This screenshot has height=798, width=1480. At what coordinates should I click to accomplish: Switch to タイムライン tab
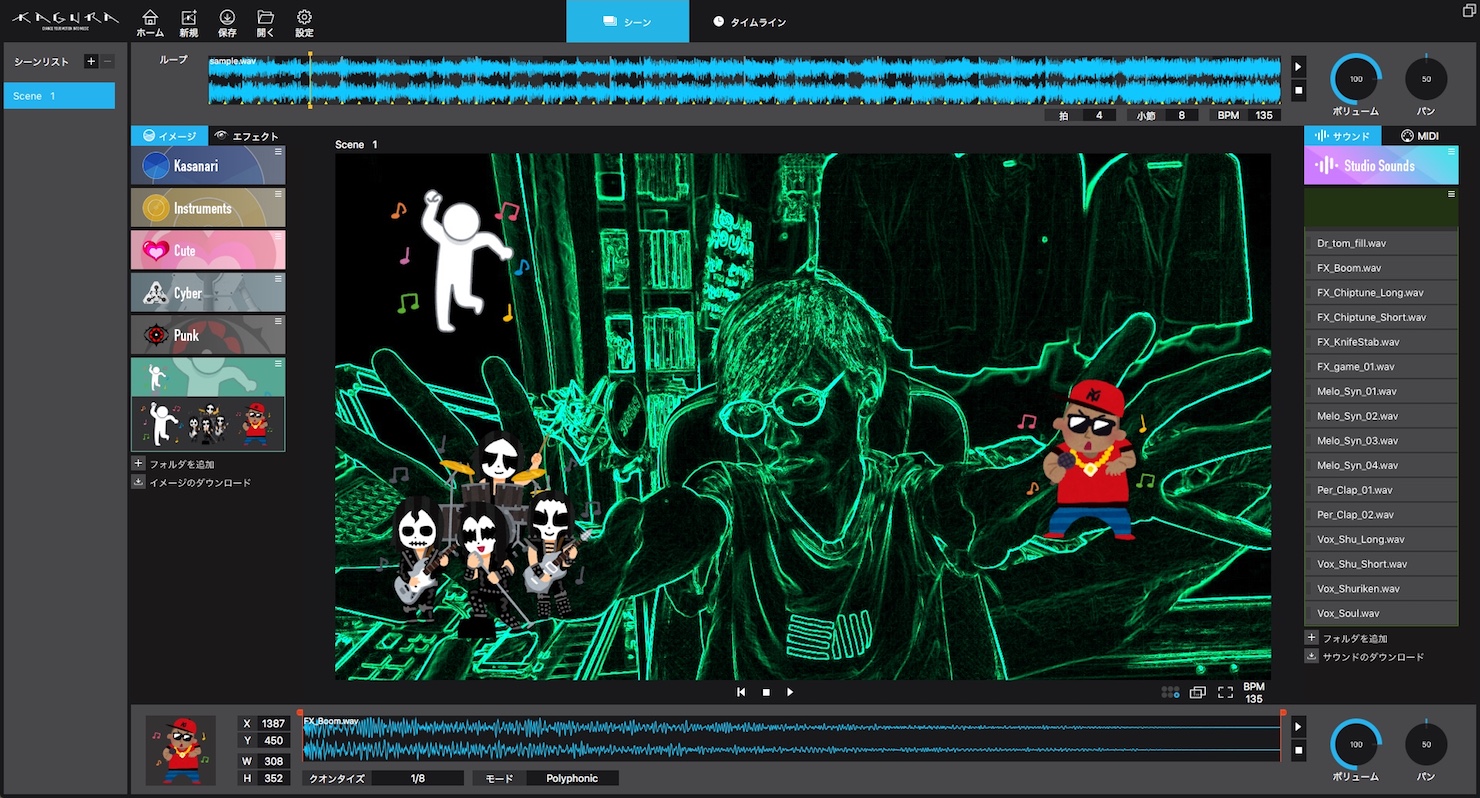click(x=750, y=21)
